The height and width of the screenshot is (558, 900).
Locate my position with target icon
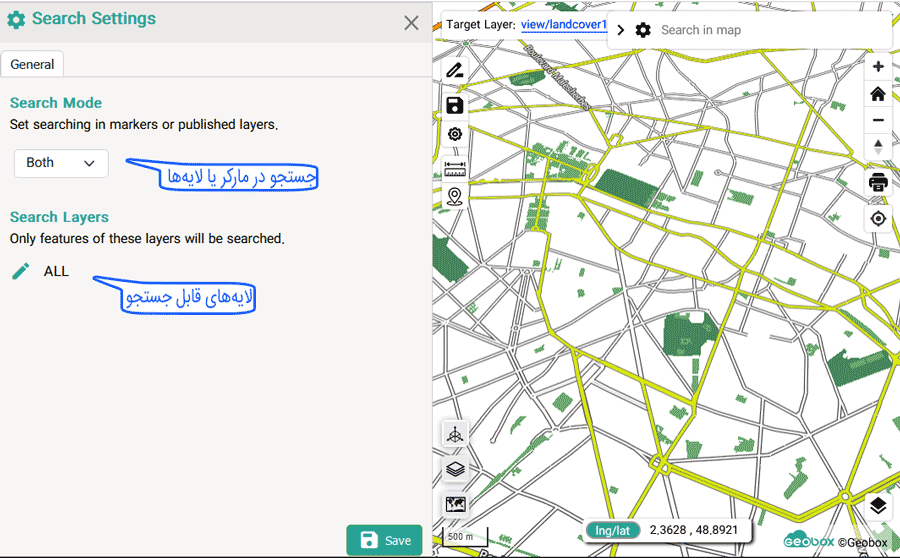tap(878, 218)
